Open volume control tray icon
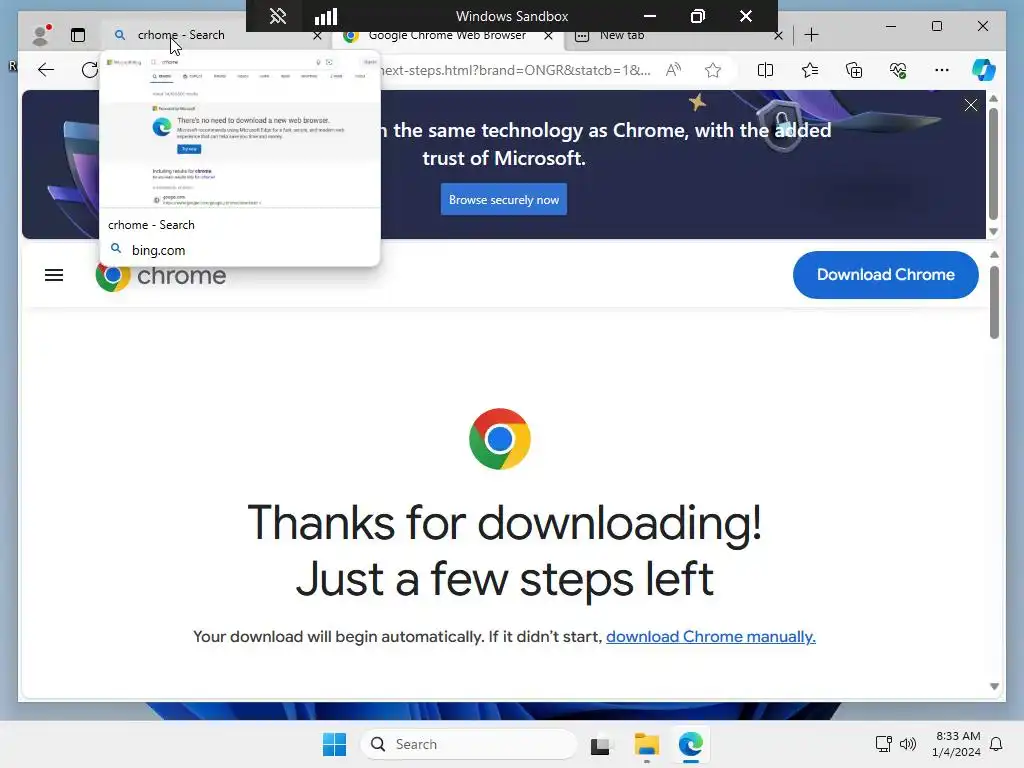1024x768 pixels. coord(908,744)
